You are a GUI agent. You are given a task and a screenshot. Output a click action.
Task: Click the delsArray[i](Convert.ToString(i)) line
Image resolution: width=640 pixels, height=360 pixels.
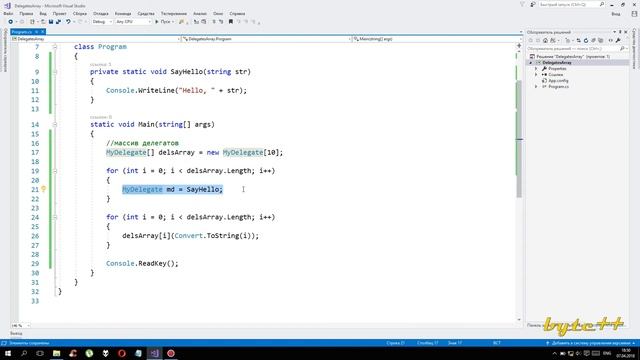(190, 236)
